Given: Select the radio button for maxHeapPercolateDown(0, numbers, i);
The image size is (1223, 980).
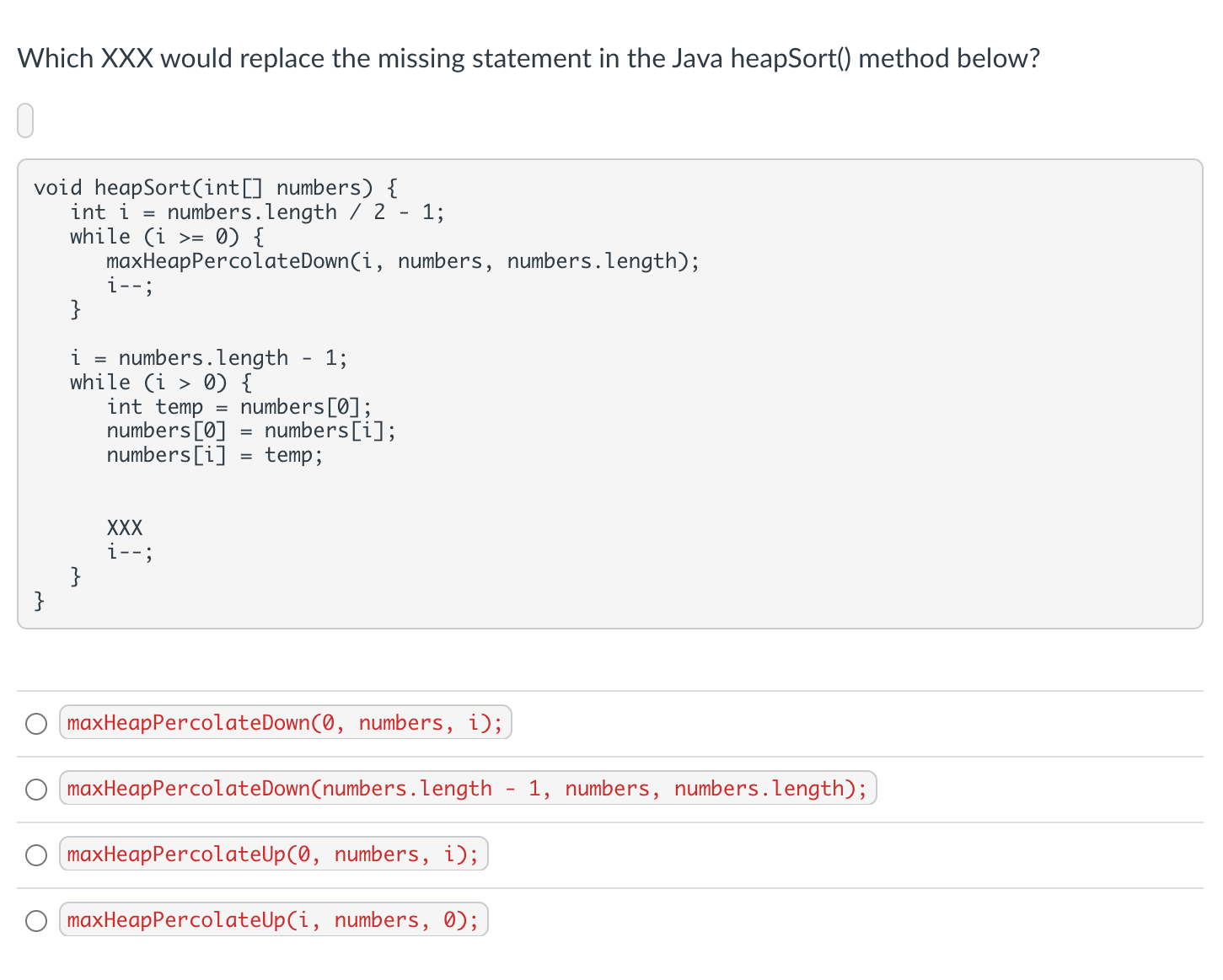Looking at the screenshot, I should click(x=36, y=723).
